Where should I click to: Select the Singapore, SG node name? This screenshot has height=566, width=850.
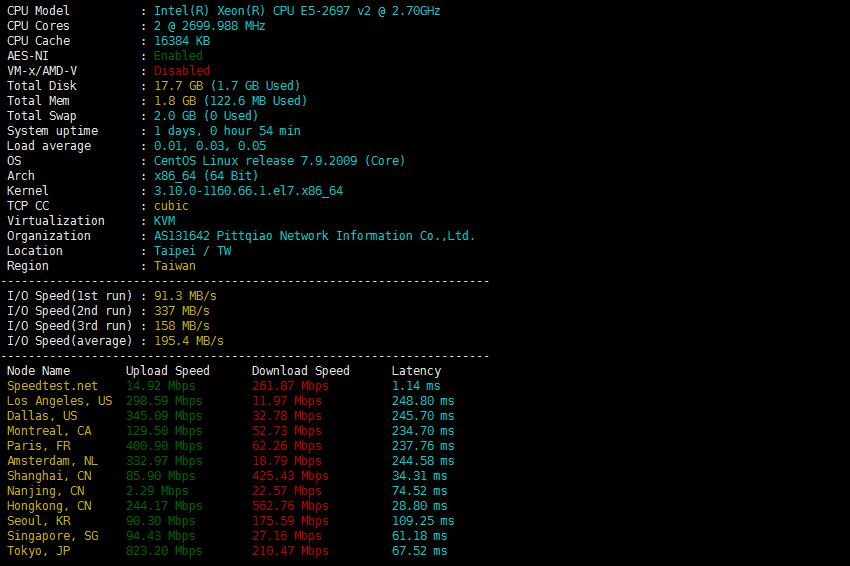pyautogui.click(x=53, y=536)
